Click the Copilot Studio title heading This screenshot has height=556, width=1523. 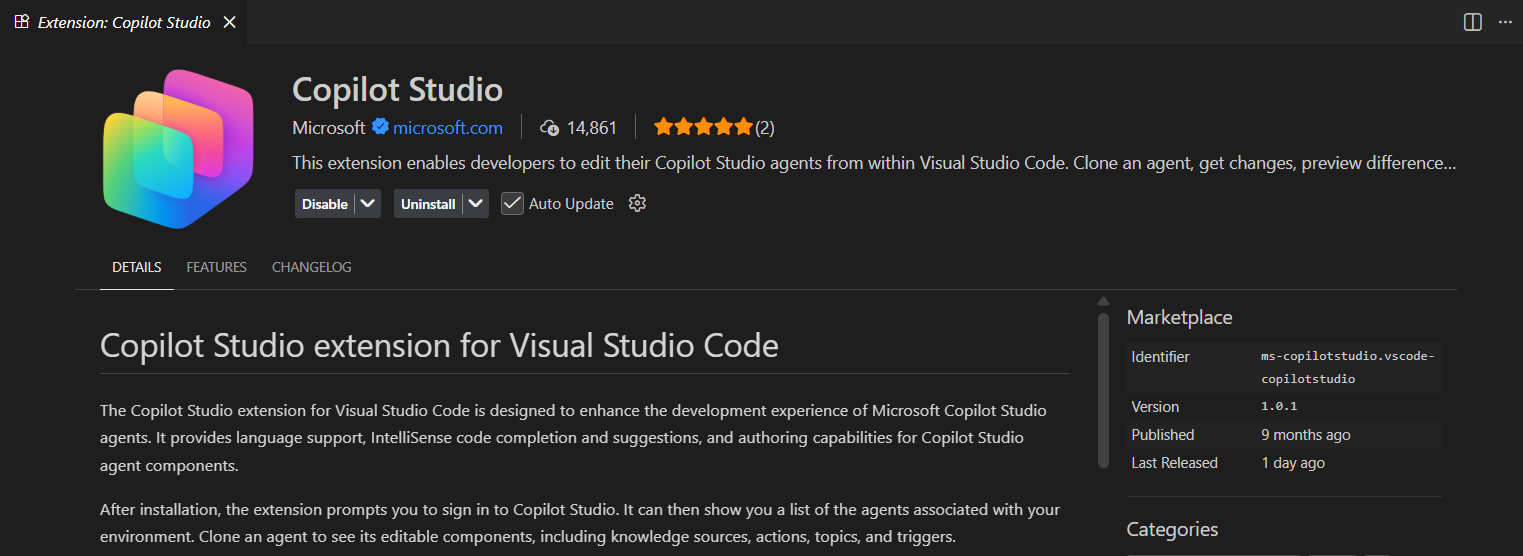tap(397, 89)
